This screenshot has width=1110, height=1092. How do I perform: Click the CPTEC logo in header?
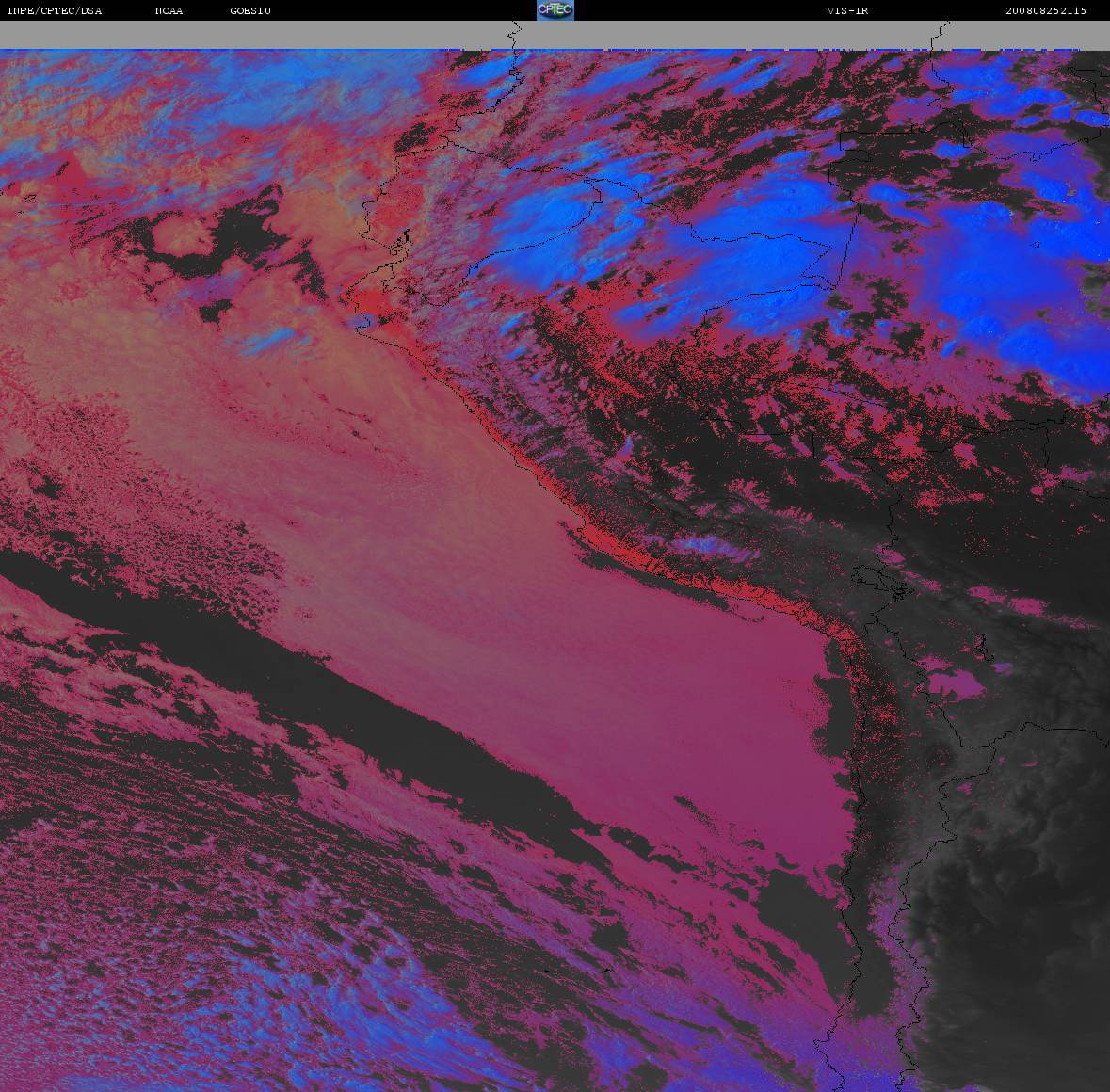[555, 10]
